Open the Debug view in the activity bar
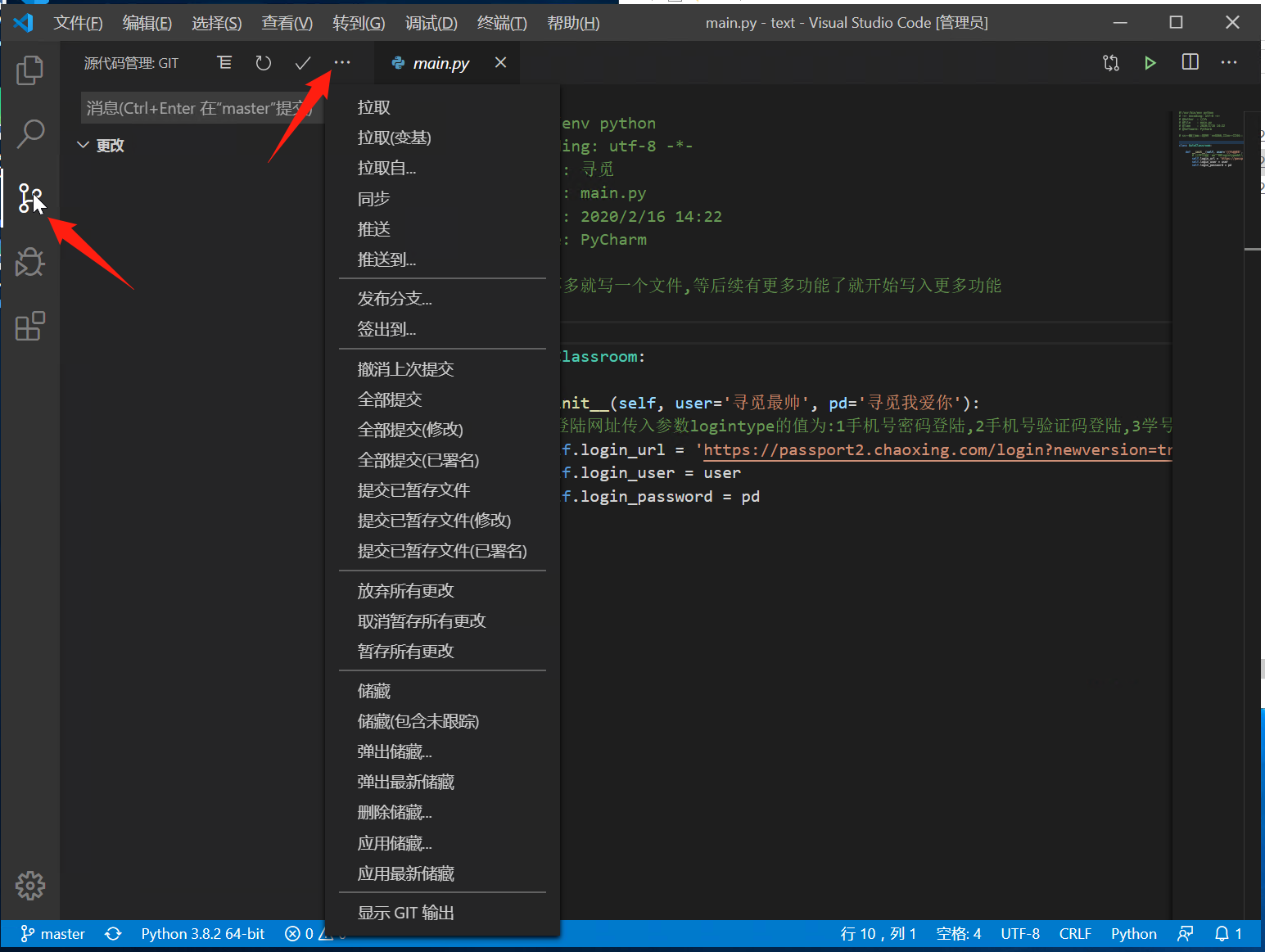 30,262
